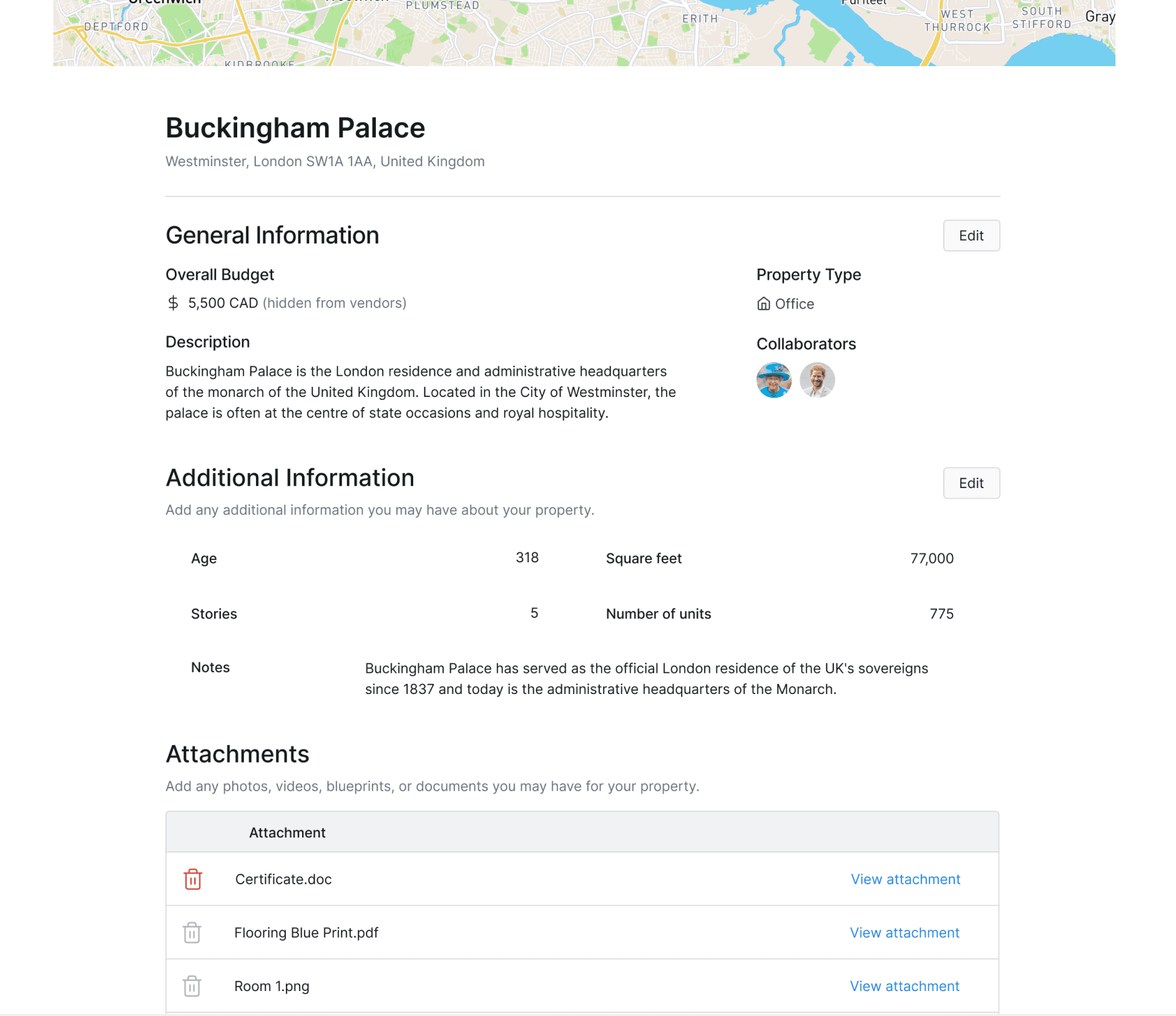Click the 5,500 CAD budget value
The width and height of the screenshot is (1176, 1016).
point(223,303)
